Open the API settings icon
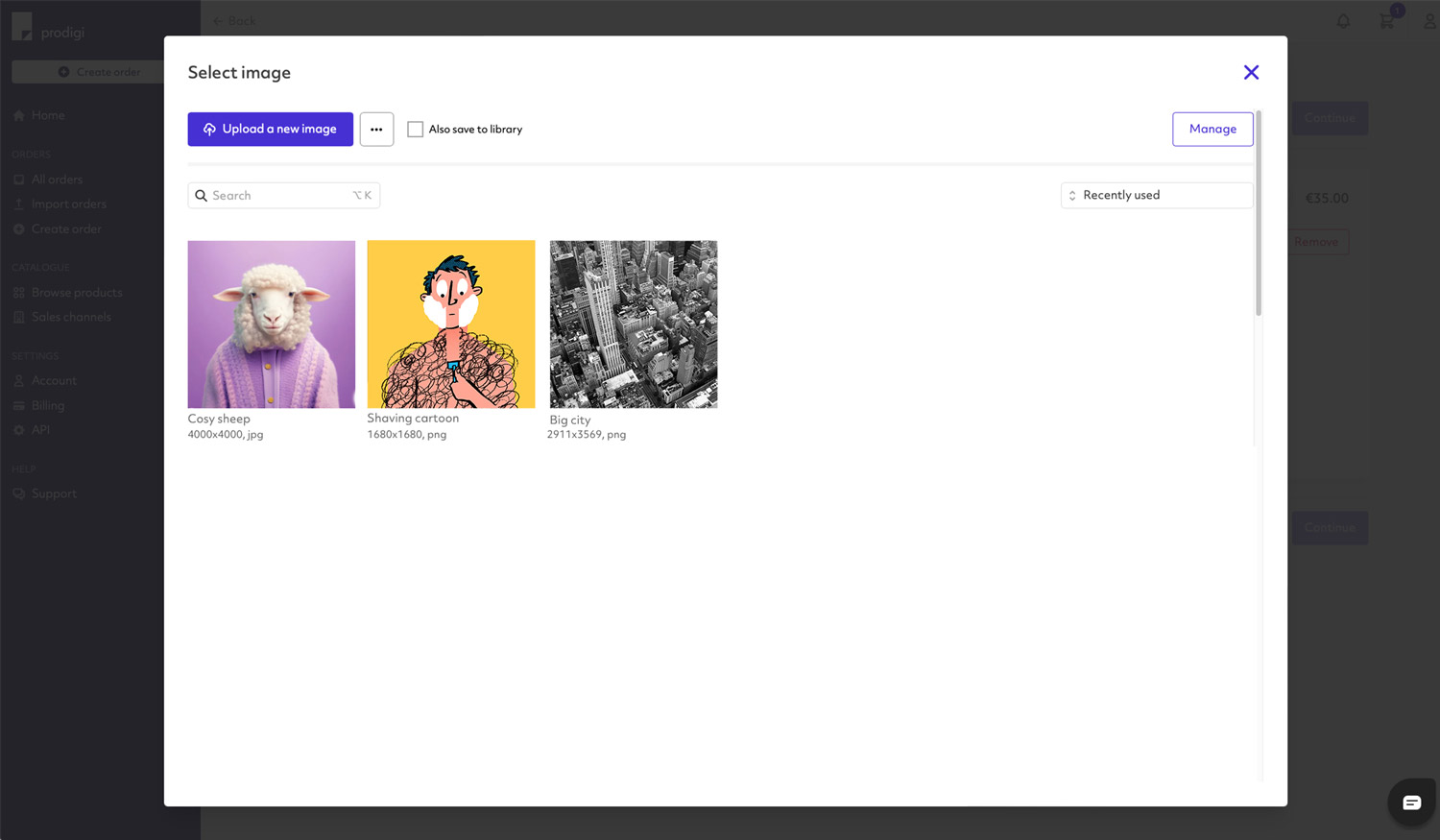The width and height of the screenshot is (1440, 840). tap(19, 429)
